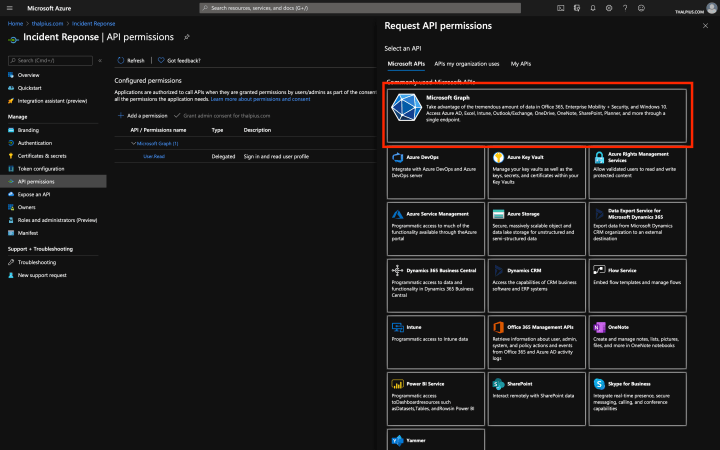
Task: Select the Microsoft Graph API tile
Action: (x=537, y=118)
